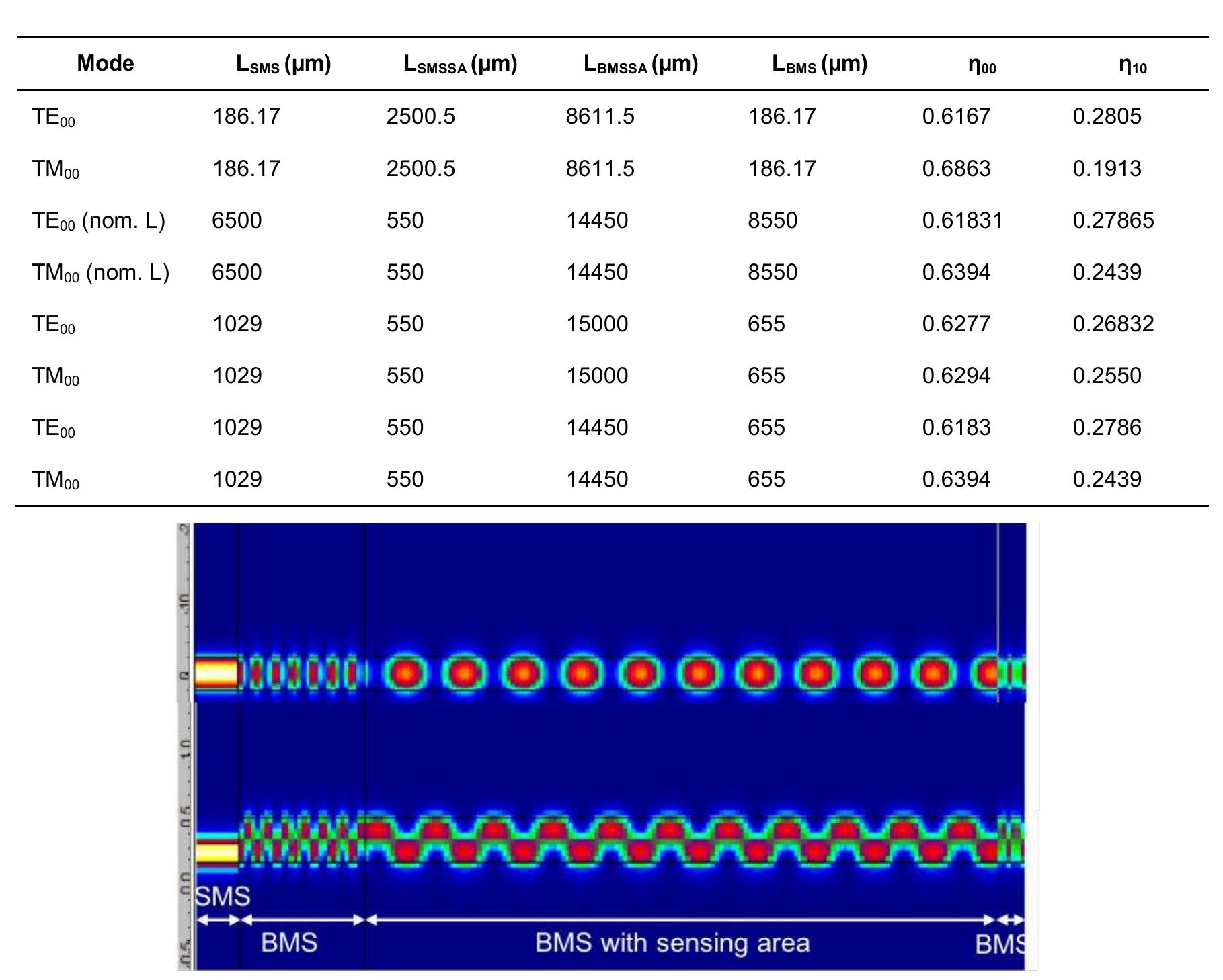Click the L_SMS (μm) column header
Viewport: 1223px width, 980px height.
click(282, 63)
